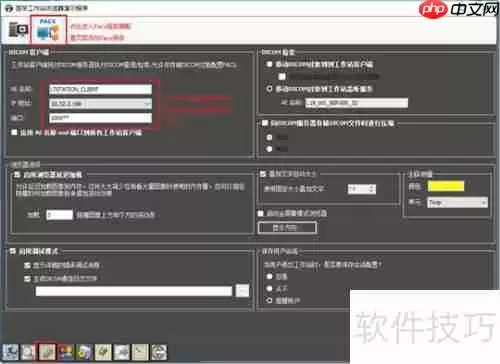The height and width of the screenshot is (364, 500).
Task: Toggle the image cache group checkbox
Action: pyautogui.click(x=17, y=175)
